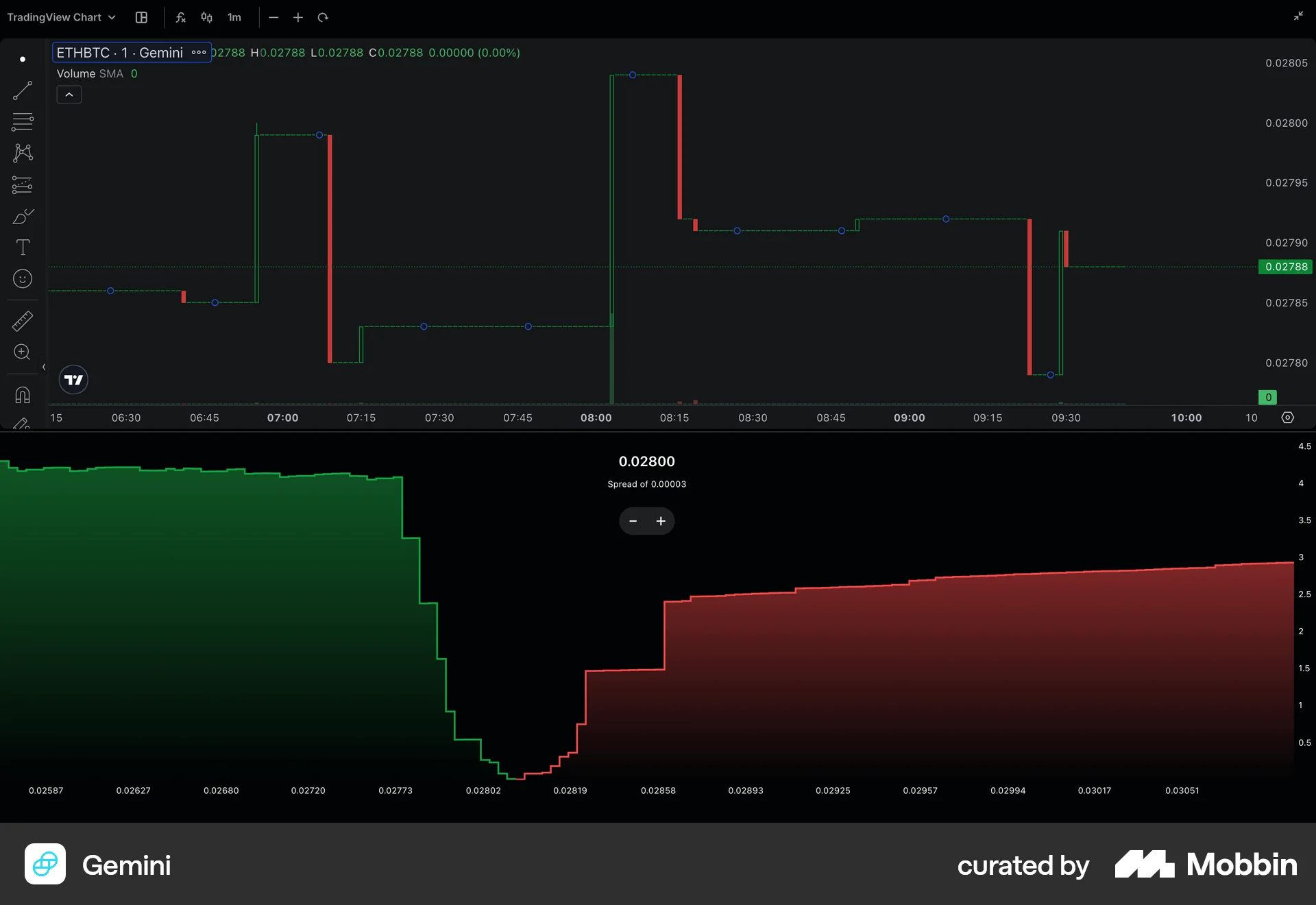Screen dimensions: 1316x905
Task: Select the Zoom In drawing tool
Action: (23, 352)
